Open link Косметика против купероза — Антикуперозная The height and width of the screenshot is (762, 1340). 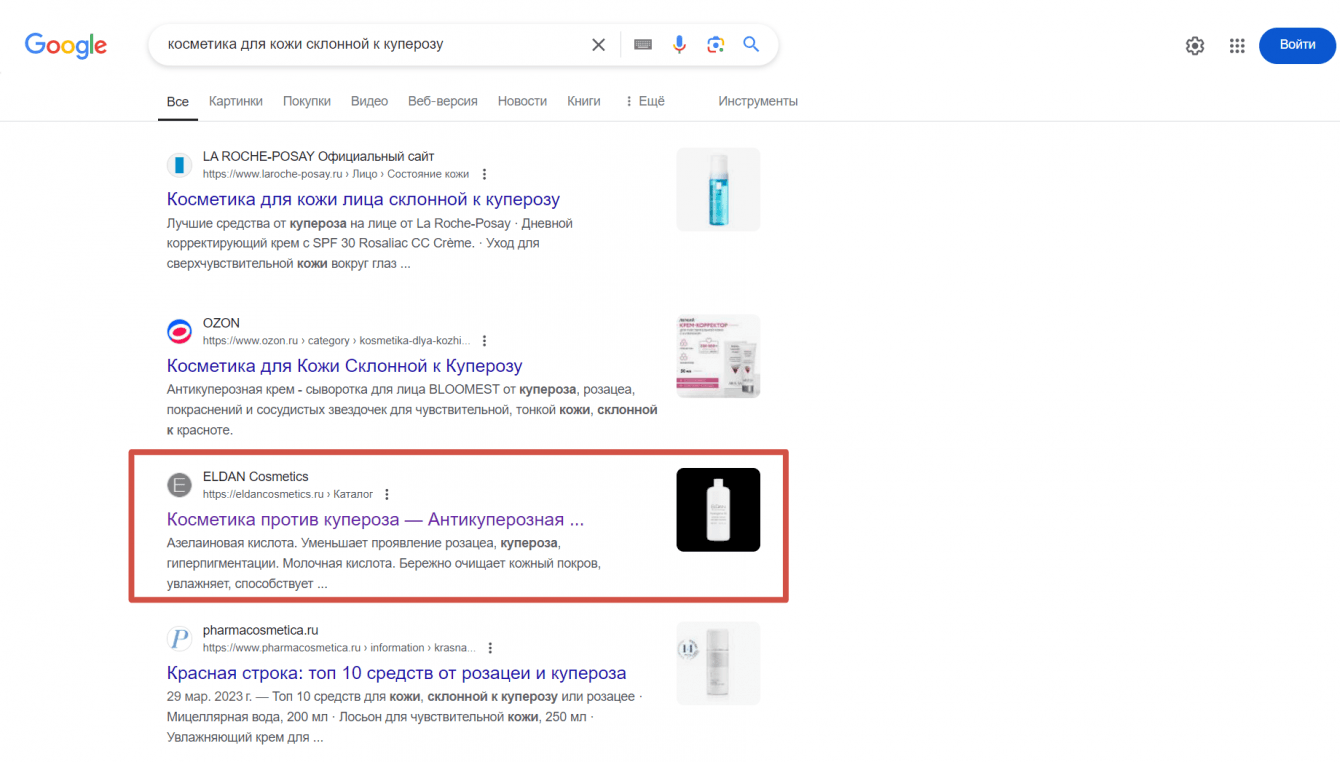pos(375,520)
